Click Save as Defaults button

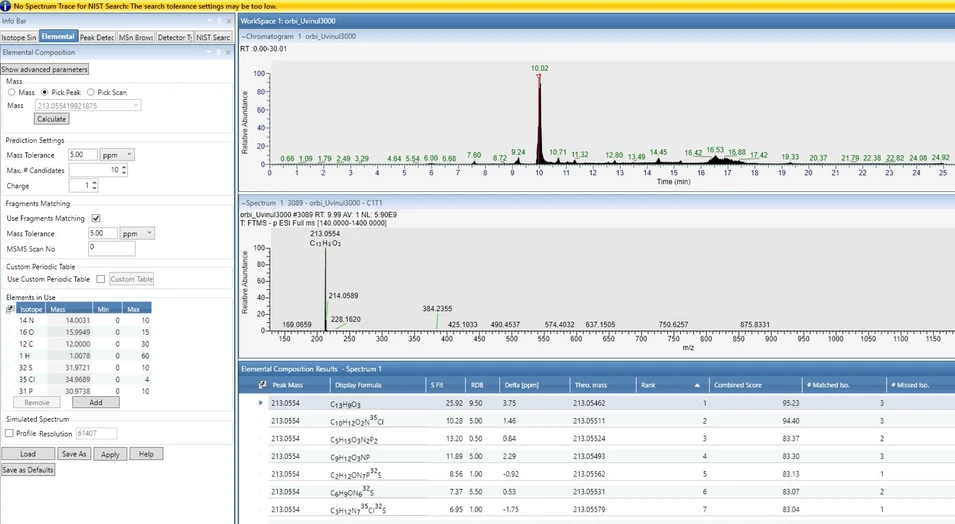[x=28, y=470]
